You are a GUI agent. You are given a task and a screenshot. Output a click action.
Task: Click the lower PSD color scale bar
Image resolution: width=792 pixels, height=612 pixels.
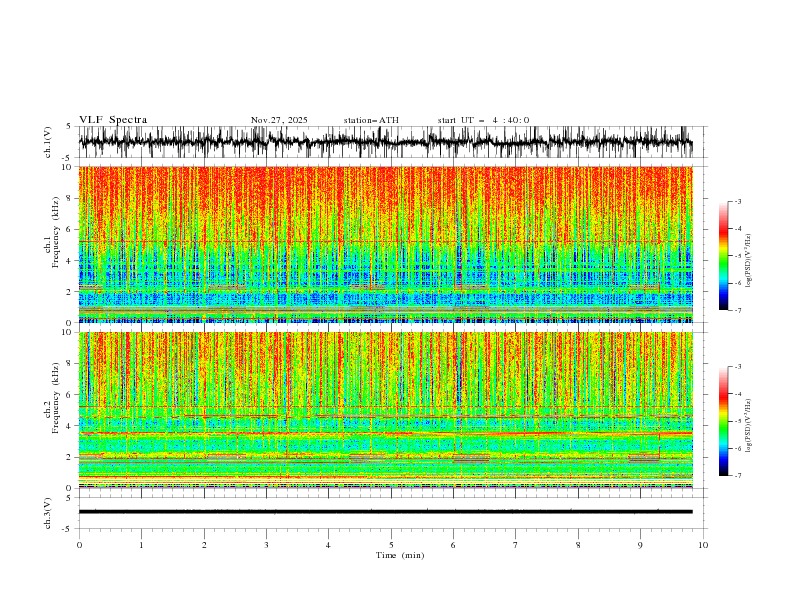point(724,421)
